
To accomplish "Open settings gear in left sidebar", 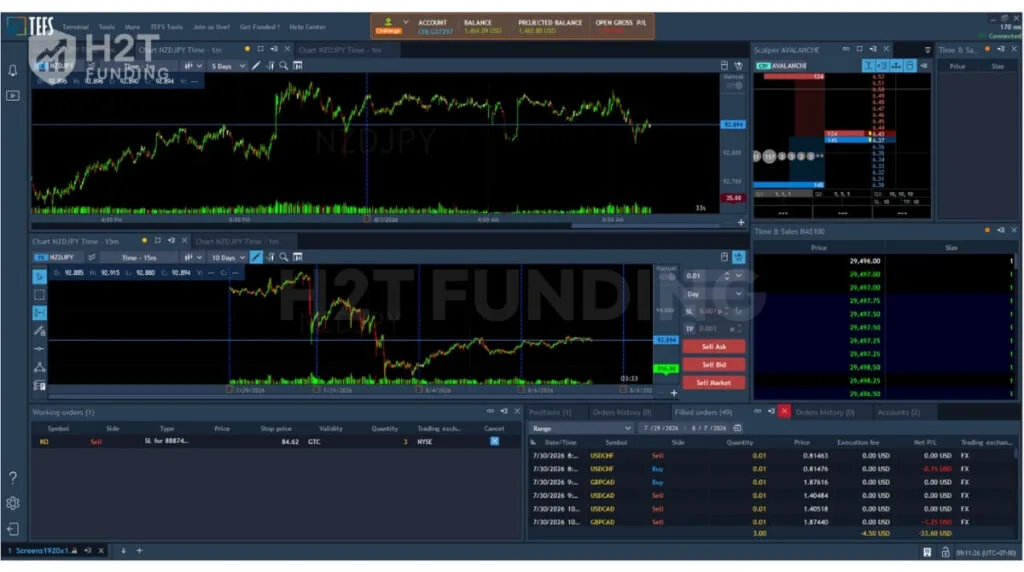I will (x=12, y=503).
